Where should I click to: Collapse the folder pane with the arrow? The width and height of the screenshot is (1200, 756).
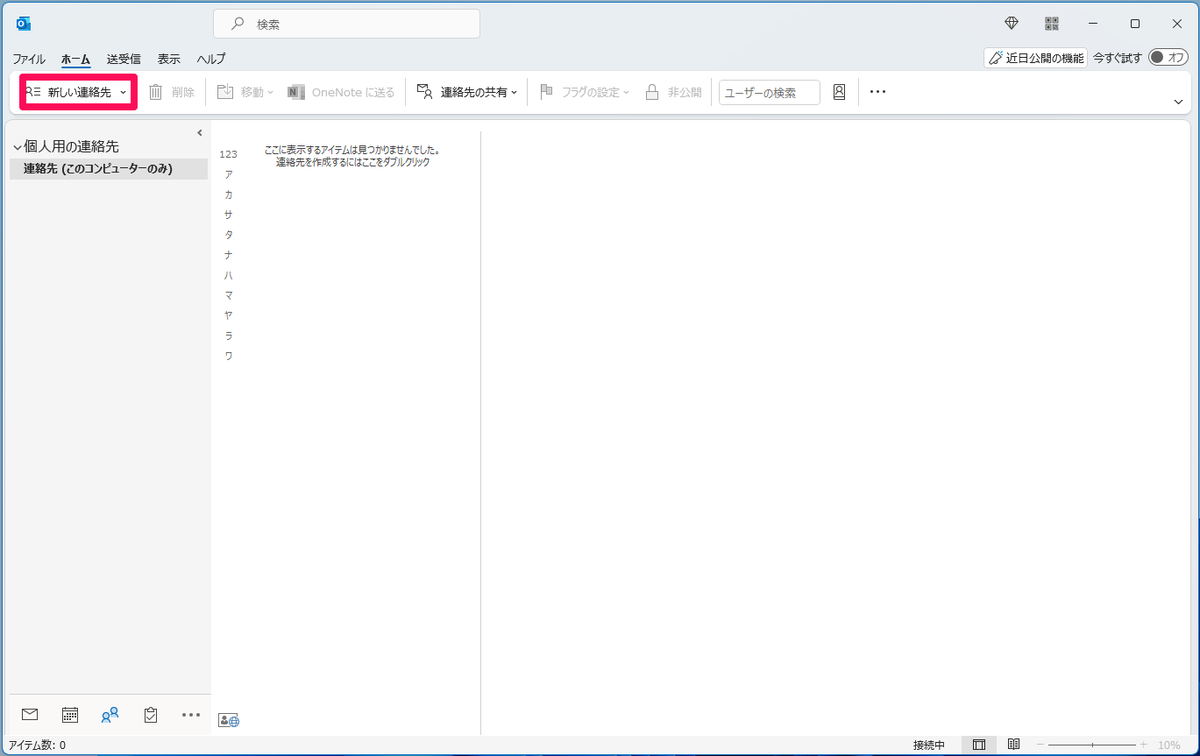[199, 133]
